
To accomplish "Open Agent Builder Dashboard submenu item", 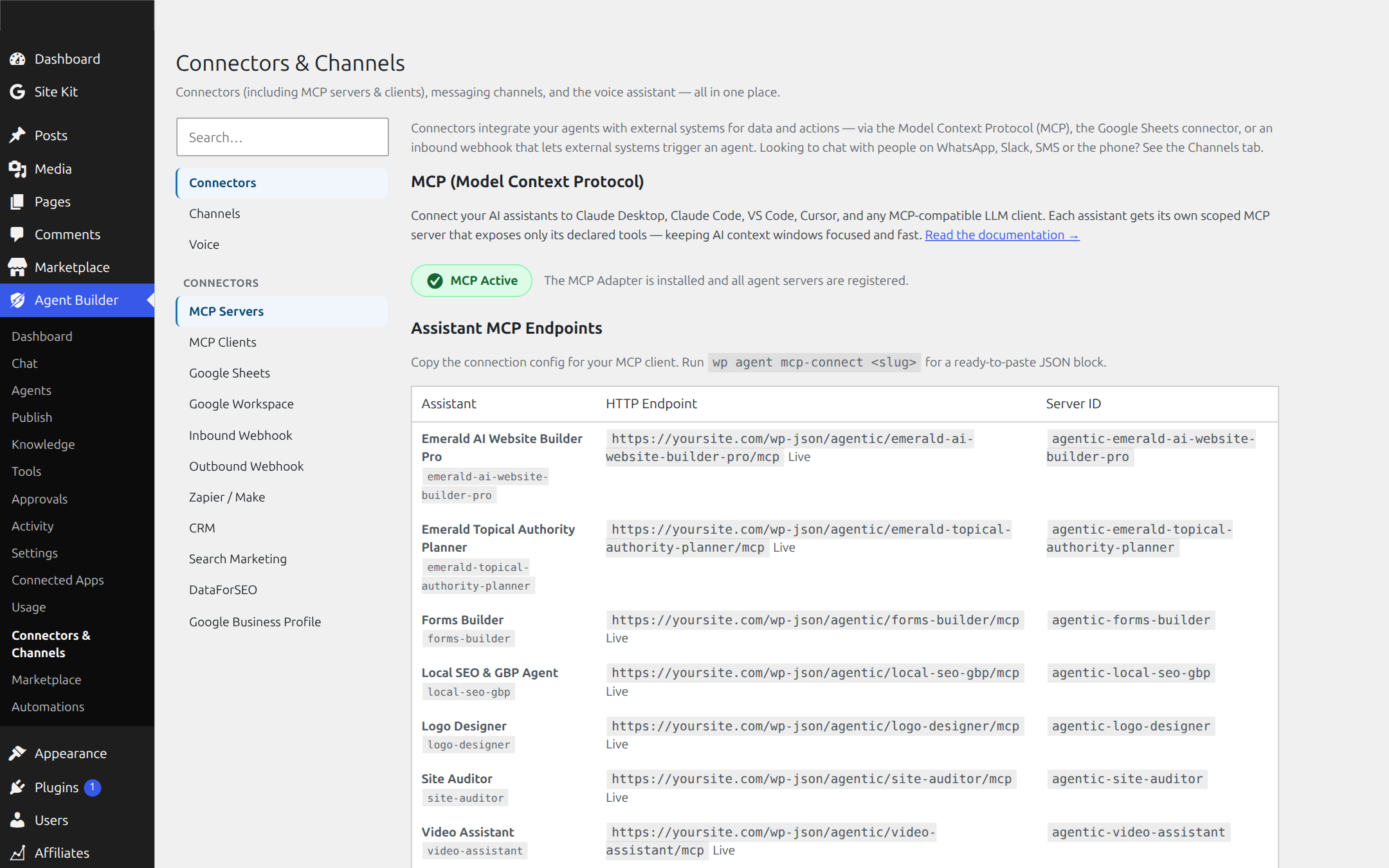I will [x=42, y=337].
